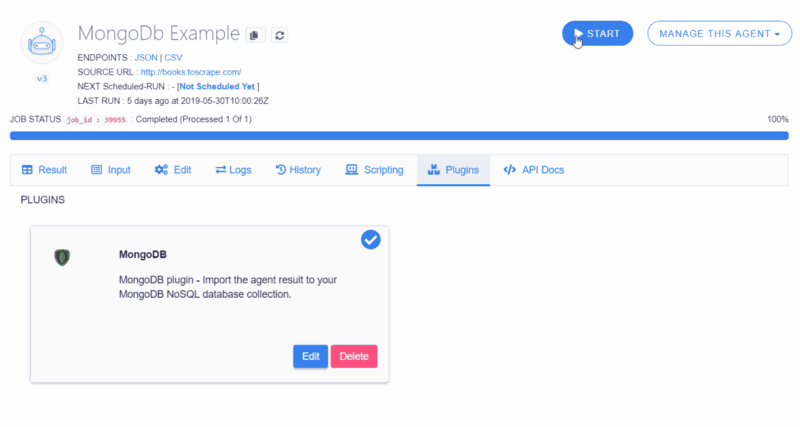Click the copy agent icon beside title
This screenshot has height=427, width=800.
(x=255, y=35)
